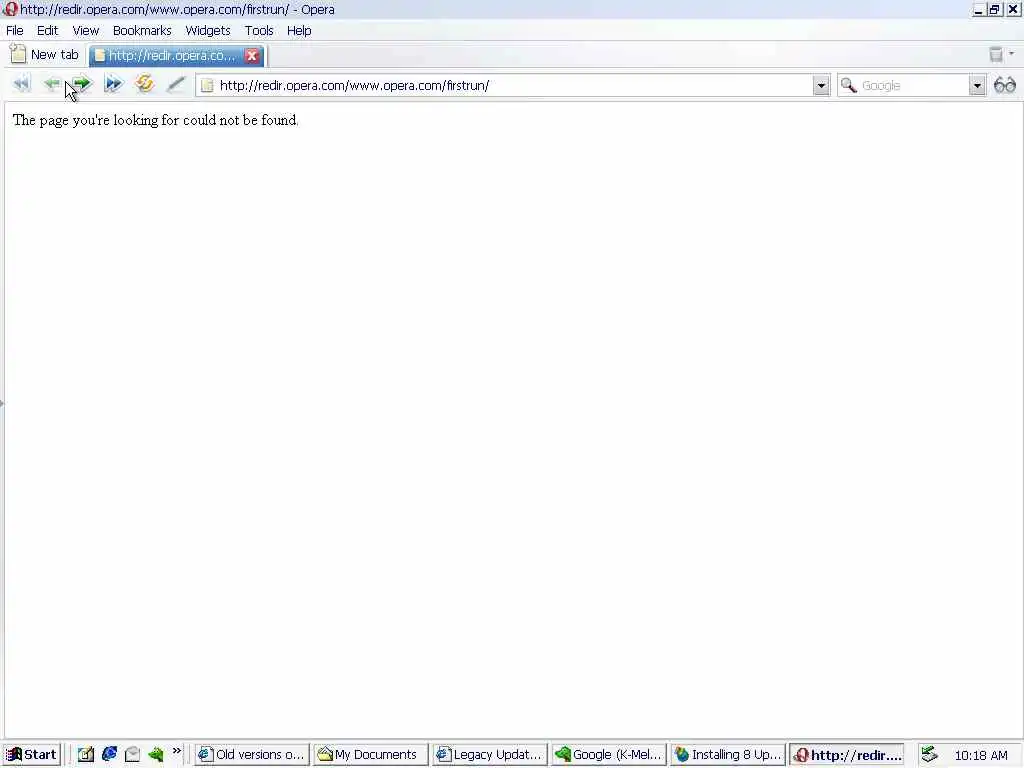This screenshot has width=1024, height=768.
Task: Click the wand (pen) toolbar icon
Action: [176, 84]
